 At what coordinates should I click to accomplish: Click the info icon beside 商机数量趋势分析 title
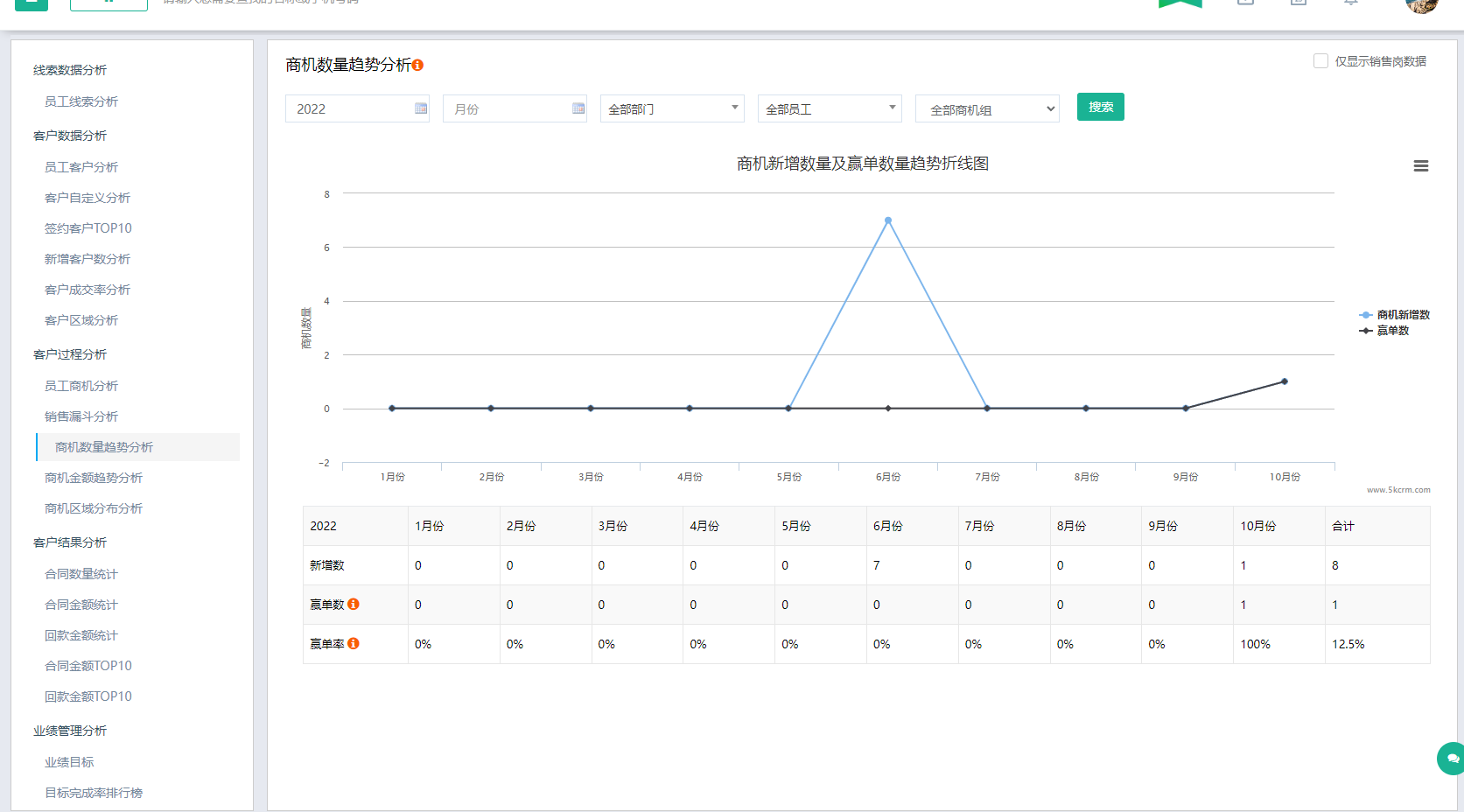[x=418, y=64]
